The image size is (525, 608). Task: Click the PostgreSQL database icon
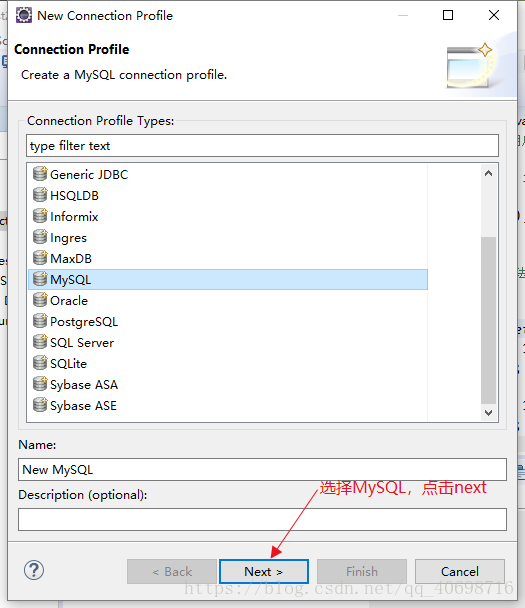click(40, 321)
